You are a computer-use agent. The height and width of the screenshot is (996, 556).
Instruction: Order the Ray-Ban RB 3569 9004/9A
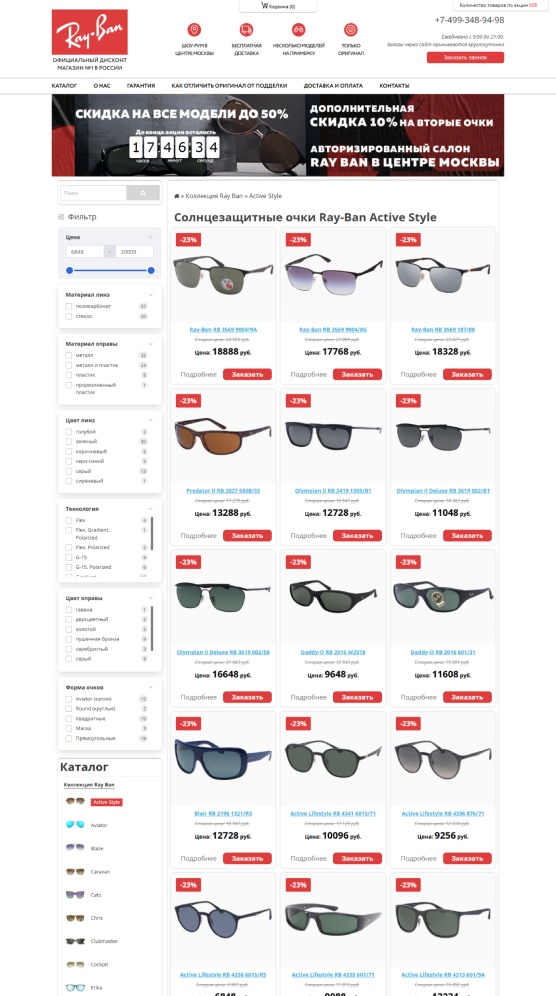pyautogui.click(x=247, y=374)
